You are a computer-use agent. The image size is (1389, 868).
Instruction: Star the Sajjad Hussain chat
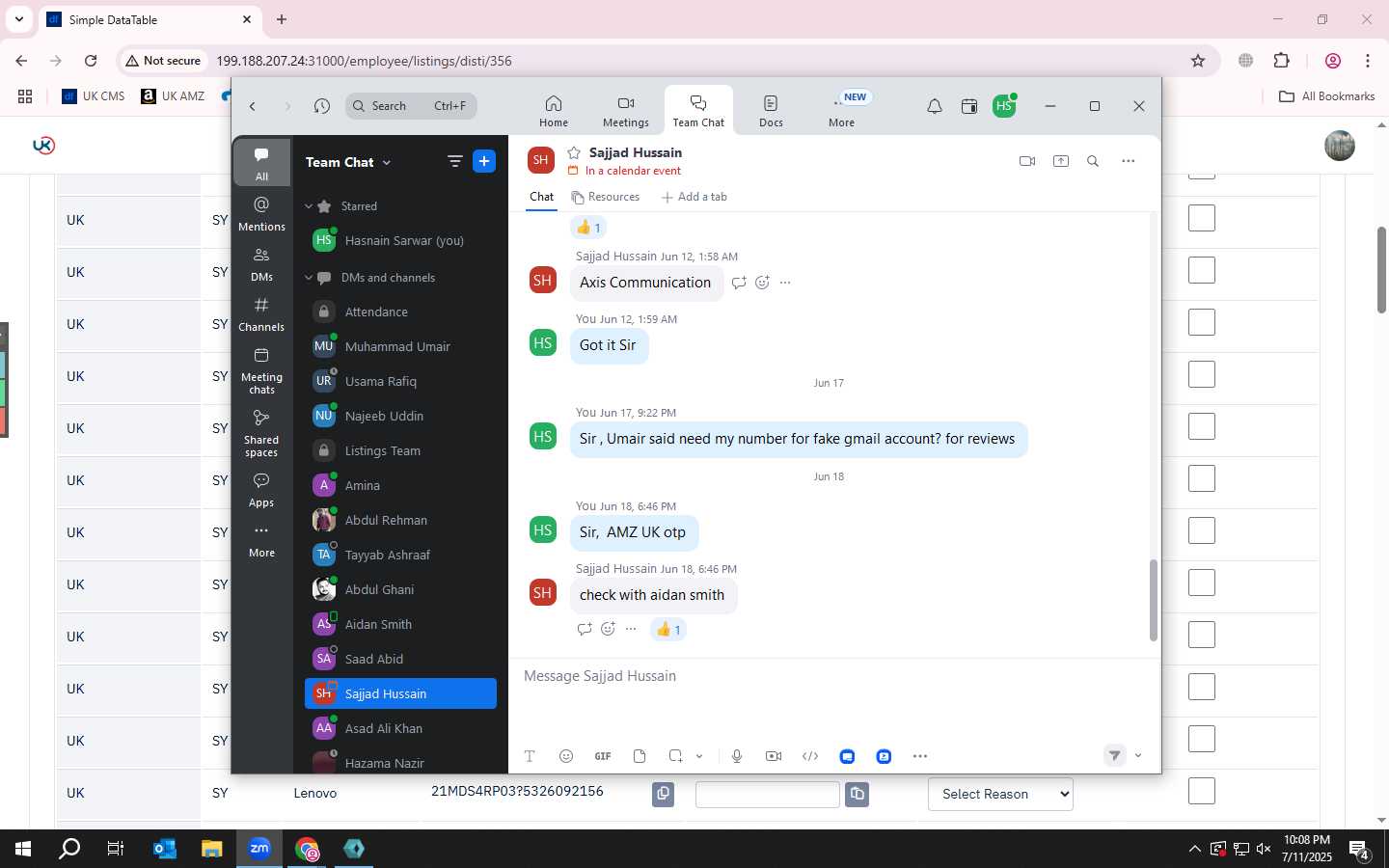coord(574,152)
